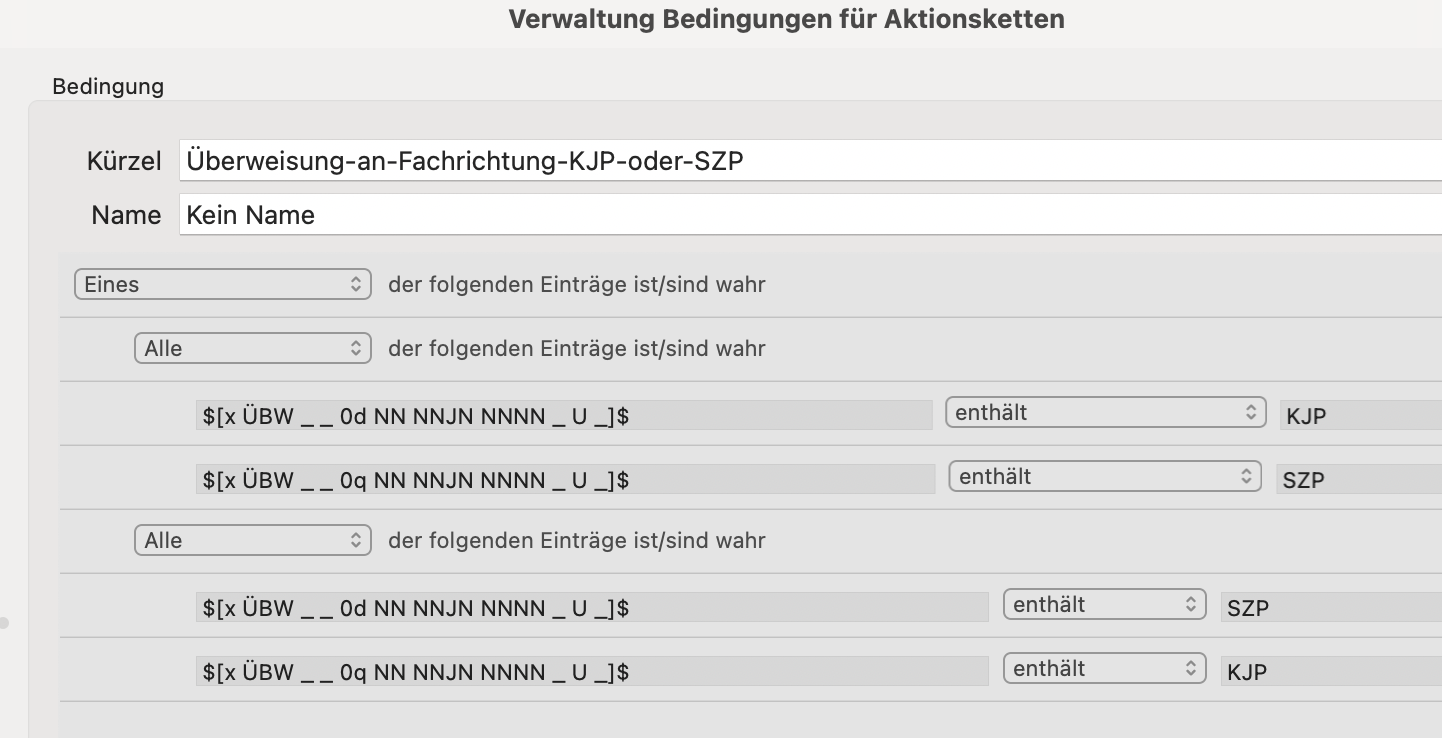
Task: Click the KJP value field in first group
Action: pyautogui.click(x=1361, y=415)
